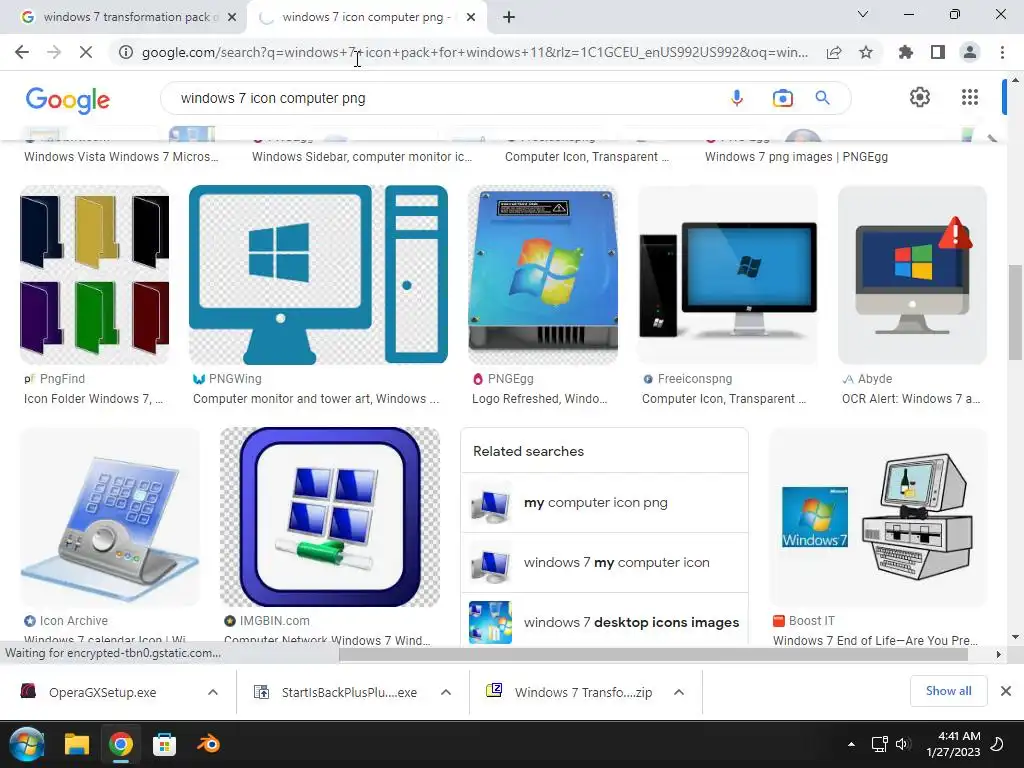
Task: Click the vertical page scrollbar thumb
Action: pos(1015,312)
